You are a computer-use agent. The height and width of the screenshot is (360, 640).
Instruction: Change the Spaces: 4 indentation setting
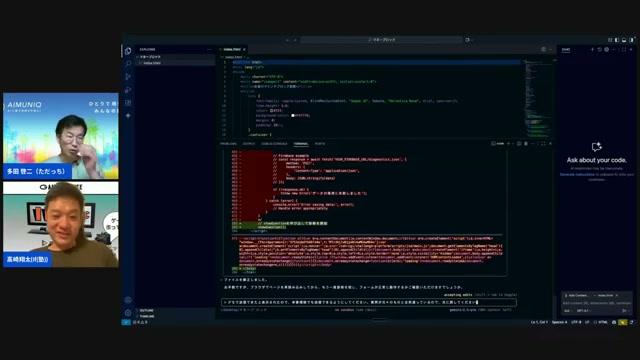[x=560, y=322]
